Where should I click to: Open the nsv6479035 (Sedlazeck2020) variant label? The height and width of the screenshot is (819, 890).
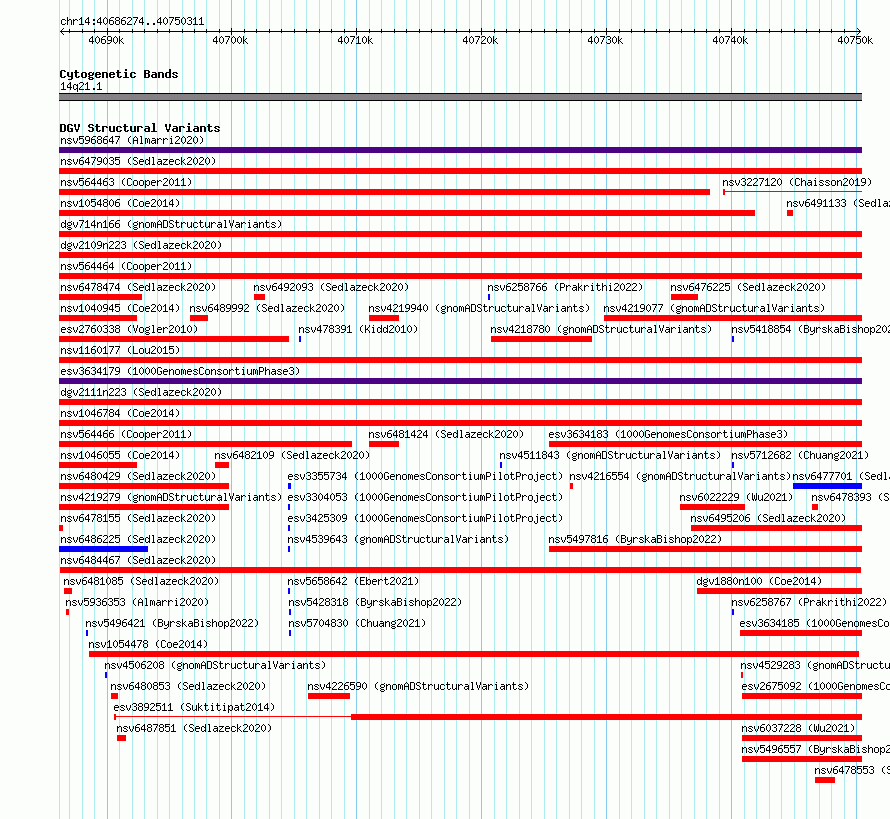click(138, 161)
